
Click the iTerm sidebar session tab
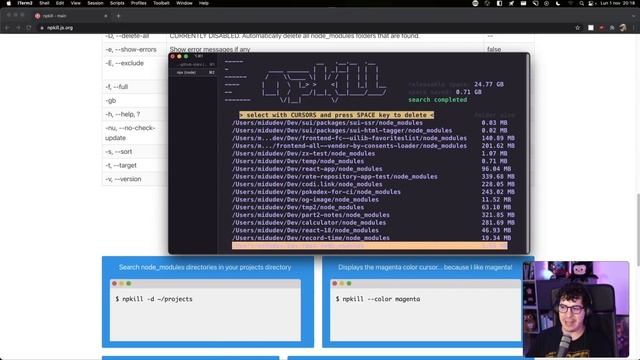point(193,72)
